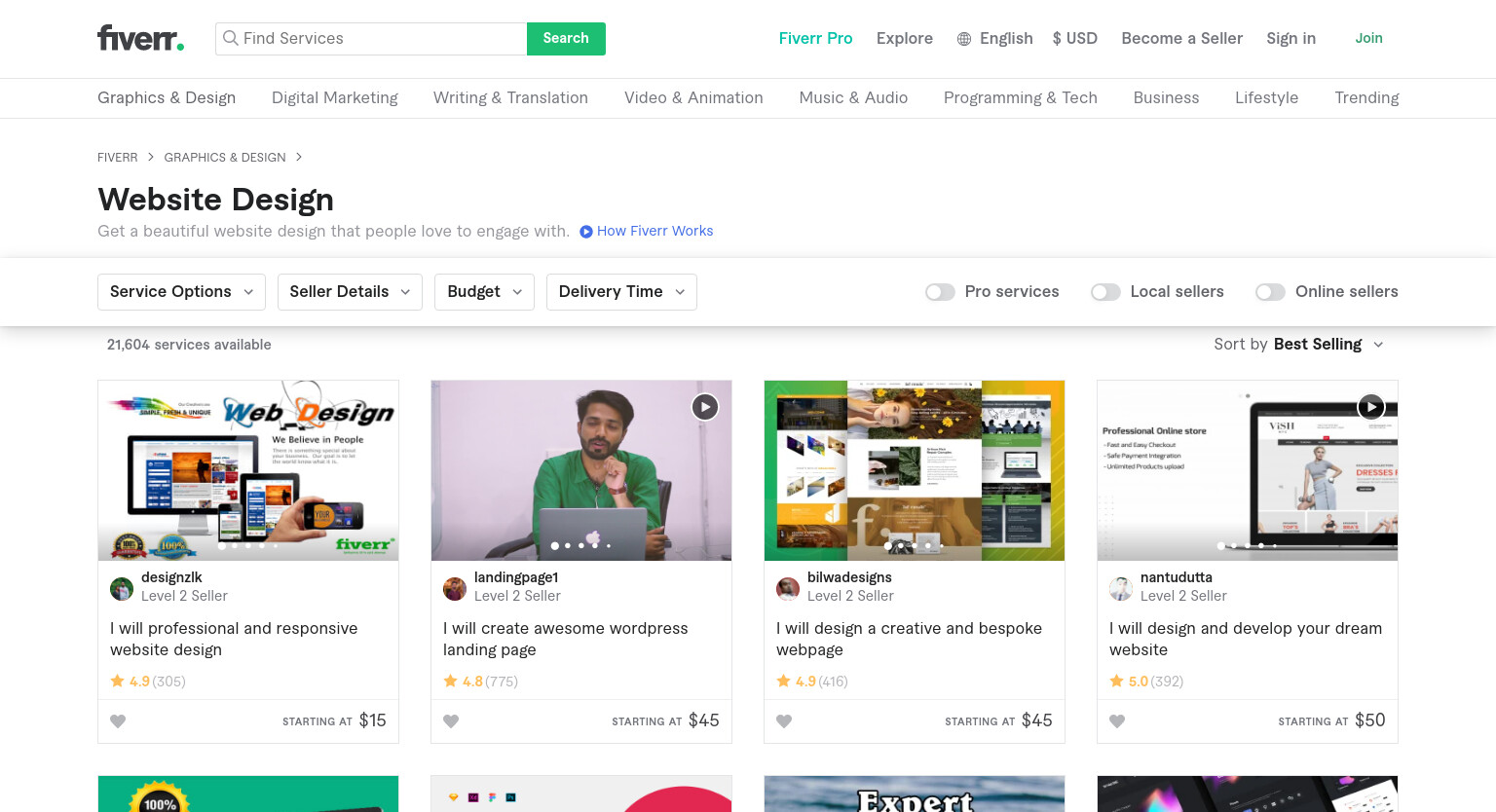This screenshot has width=1496, height=812.
Task: Open Fiverr Pro link
Action: pos(815,38)
